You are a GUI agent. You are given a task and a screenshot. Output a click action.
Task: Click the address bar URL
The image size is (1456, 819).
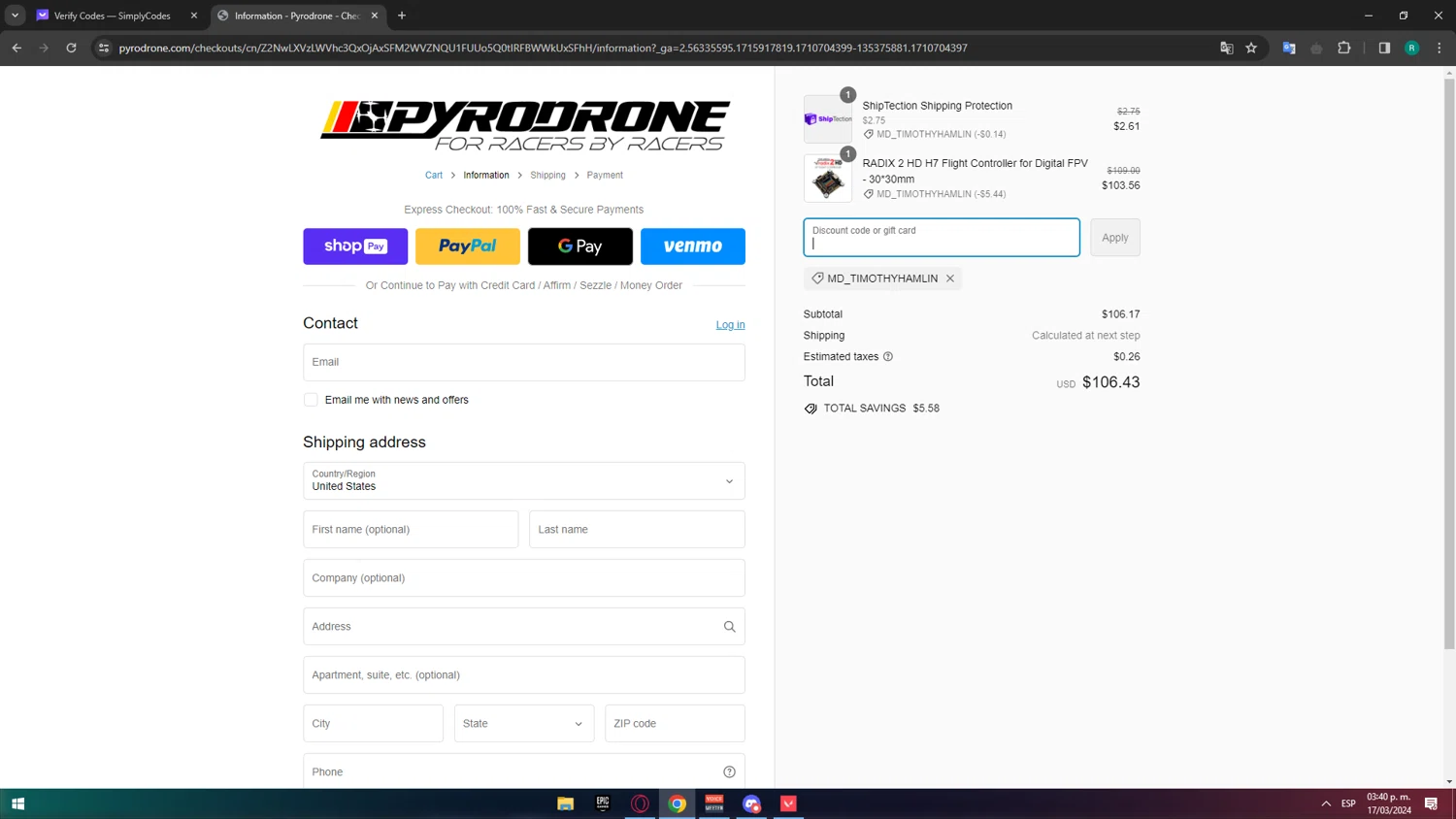tap(544, 48)
